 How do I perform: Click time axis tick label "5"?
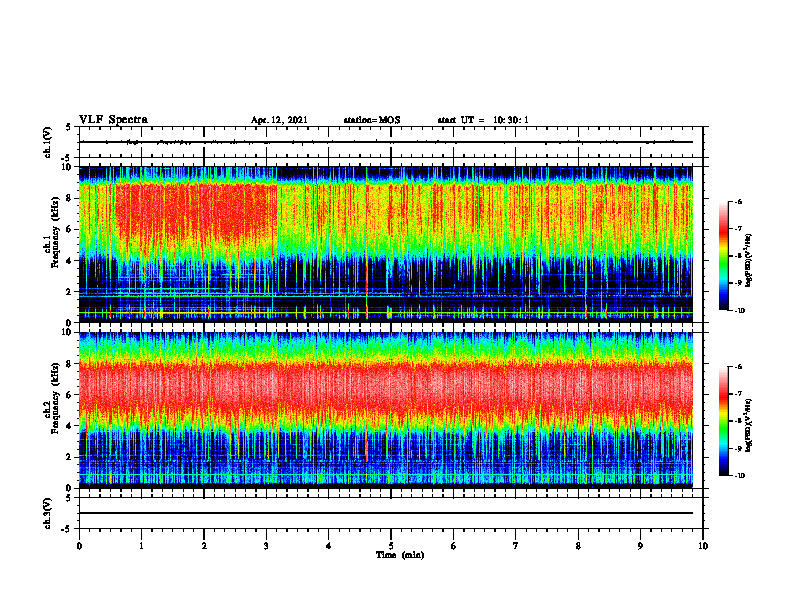point(391,546)
